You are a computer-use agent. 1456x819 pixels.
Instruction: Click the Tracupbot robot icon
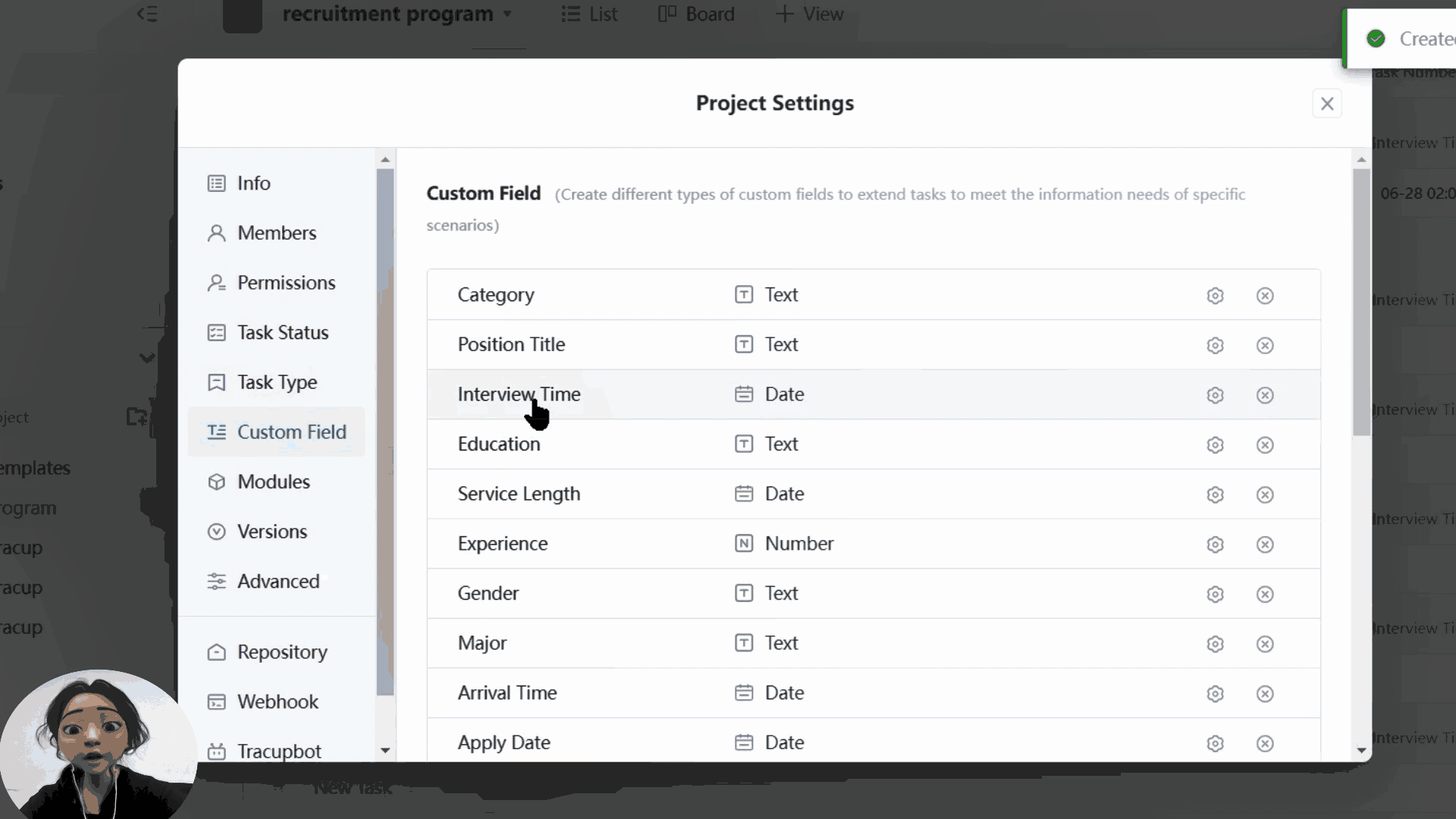[x=216, y=751]
